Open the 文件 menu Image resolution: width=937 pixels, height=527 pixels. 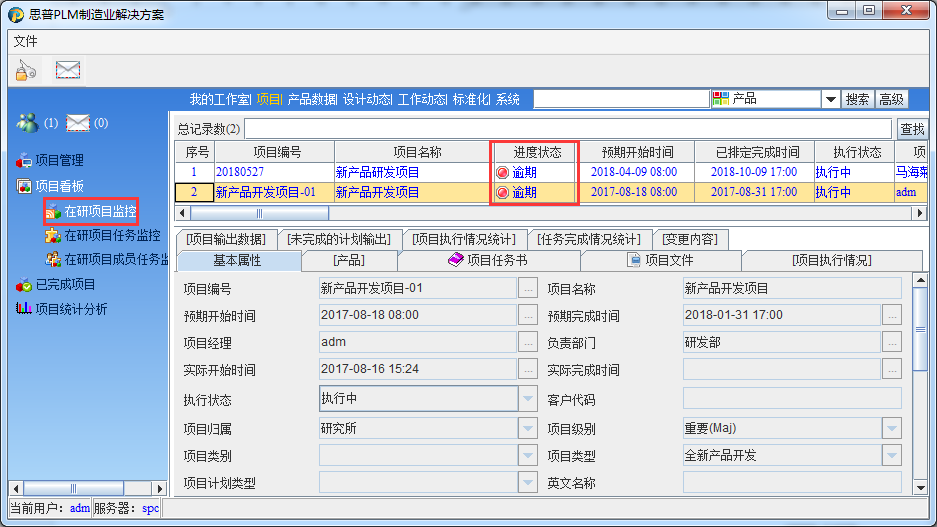point(25,41)
